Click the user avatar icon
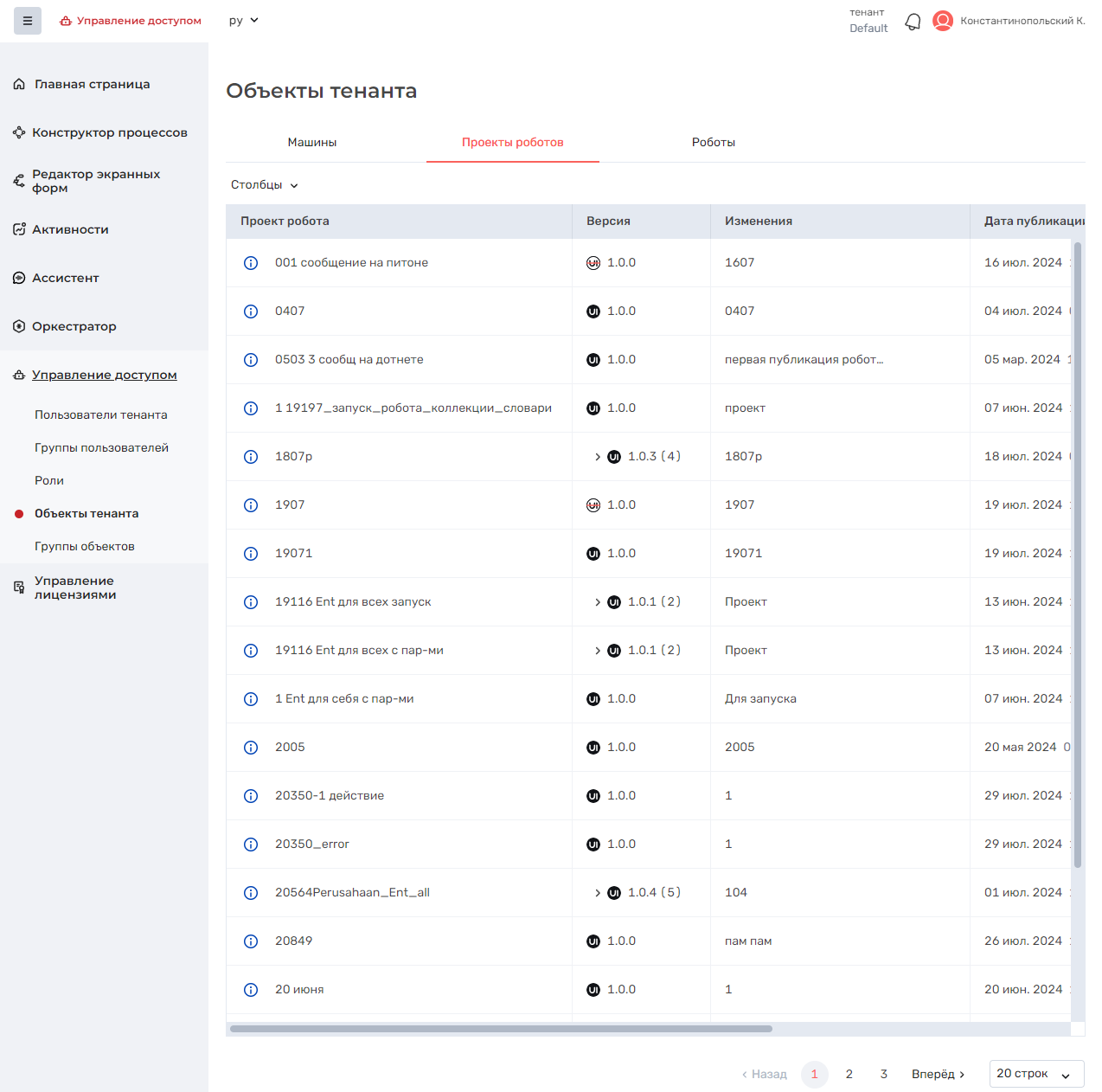The height and width of the screenshot is (1092, 1102). coord(943,21)
